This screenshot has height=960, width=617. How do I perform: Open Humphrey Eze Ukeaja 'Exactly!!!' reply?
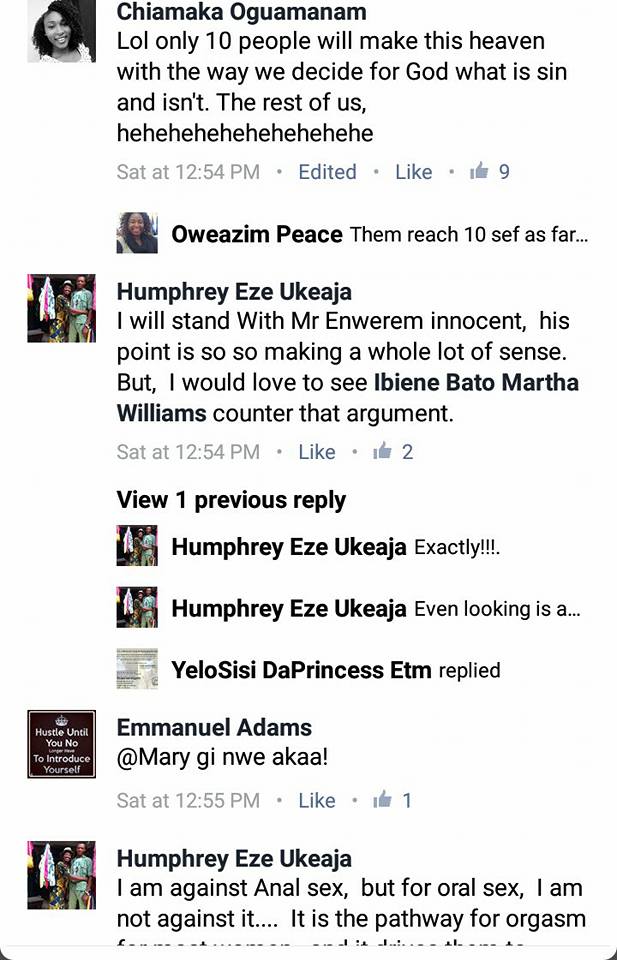[335, 547]
